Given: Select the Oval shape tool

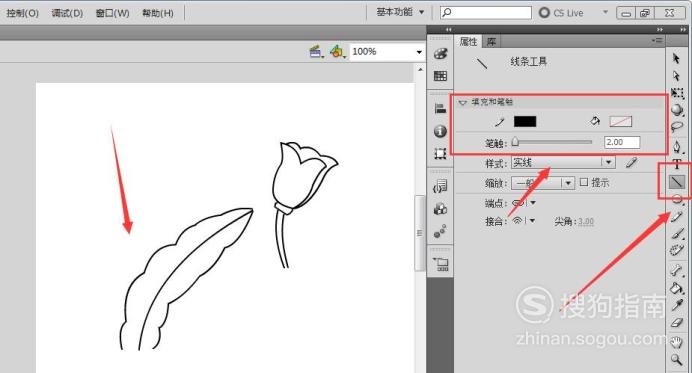Looking at the screenshot, I should [x=677, y=200].
